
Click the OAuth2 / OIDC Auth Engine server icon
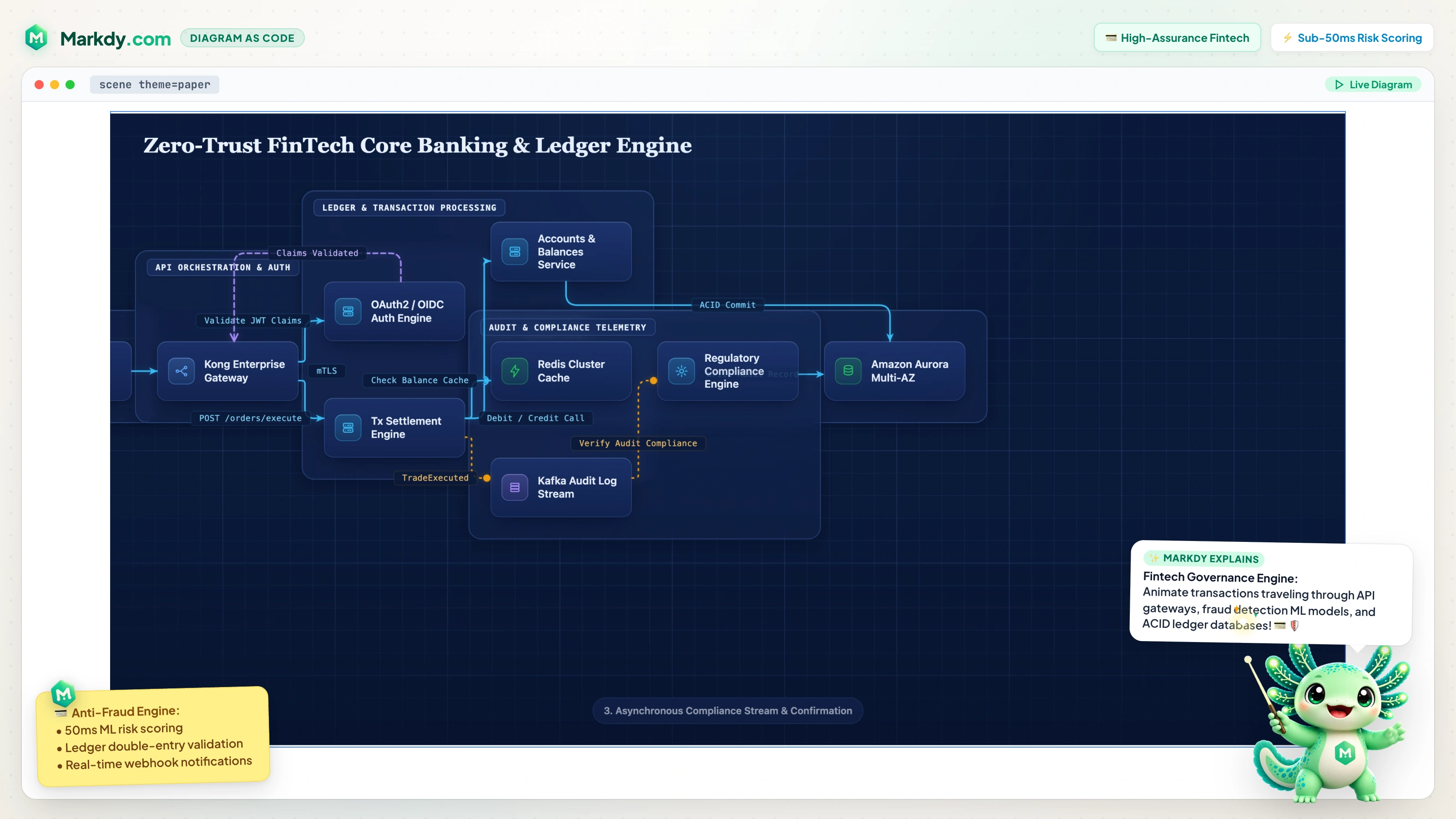tap(348, 311)
